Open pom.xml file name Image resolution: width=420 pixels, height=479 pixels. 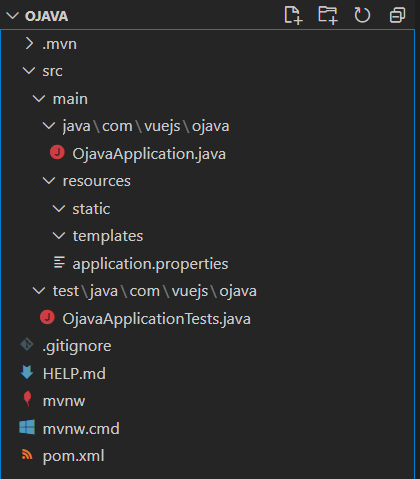73,456
